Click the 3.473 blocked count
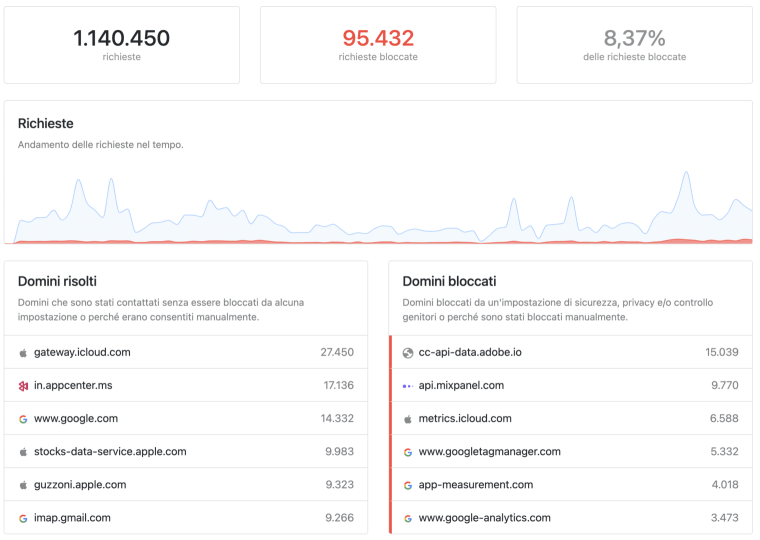The image size is (760, 540). [x=725, y=518]
